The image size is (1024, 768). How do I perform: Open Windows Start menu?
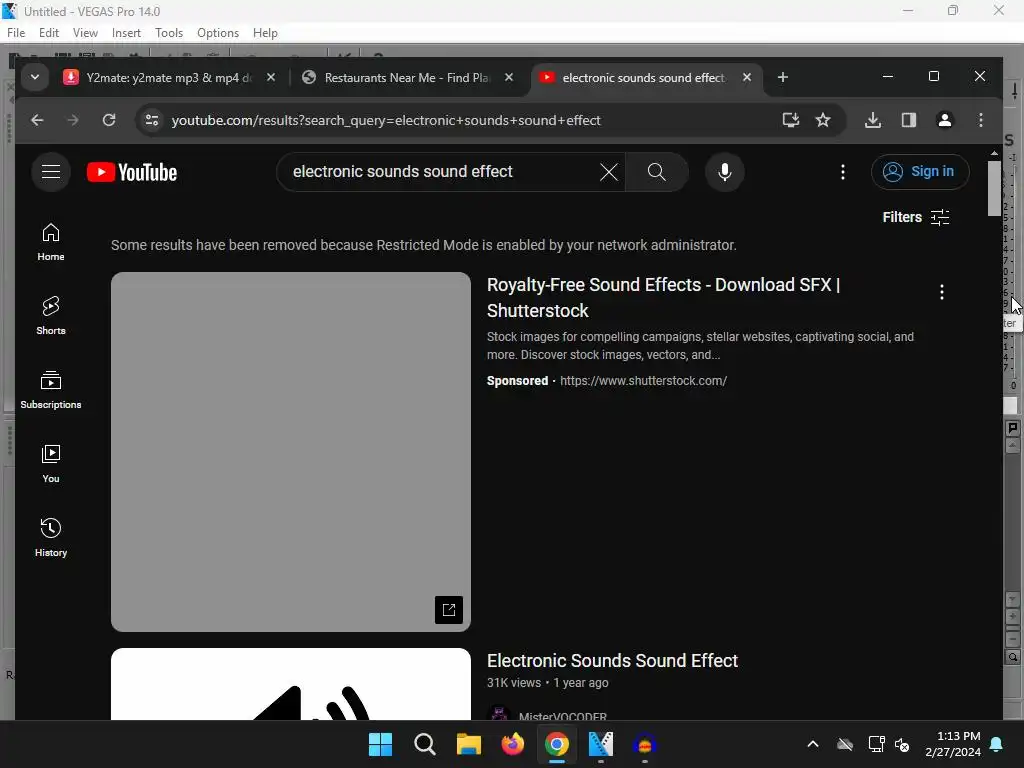380,744
